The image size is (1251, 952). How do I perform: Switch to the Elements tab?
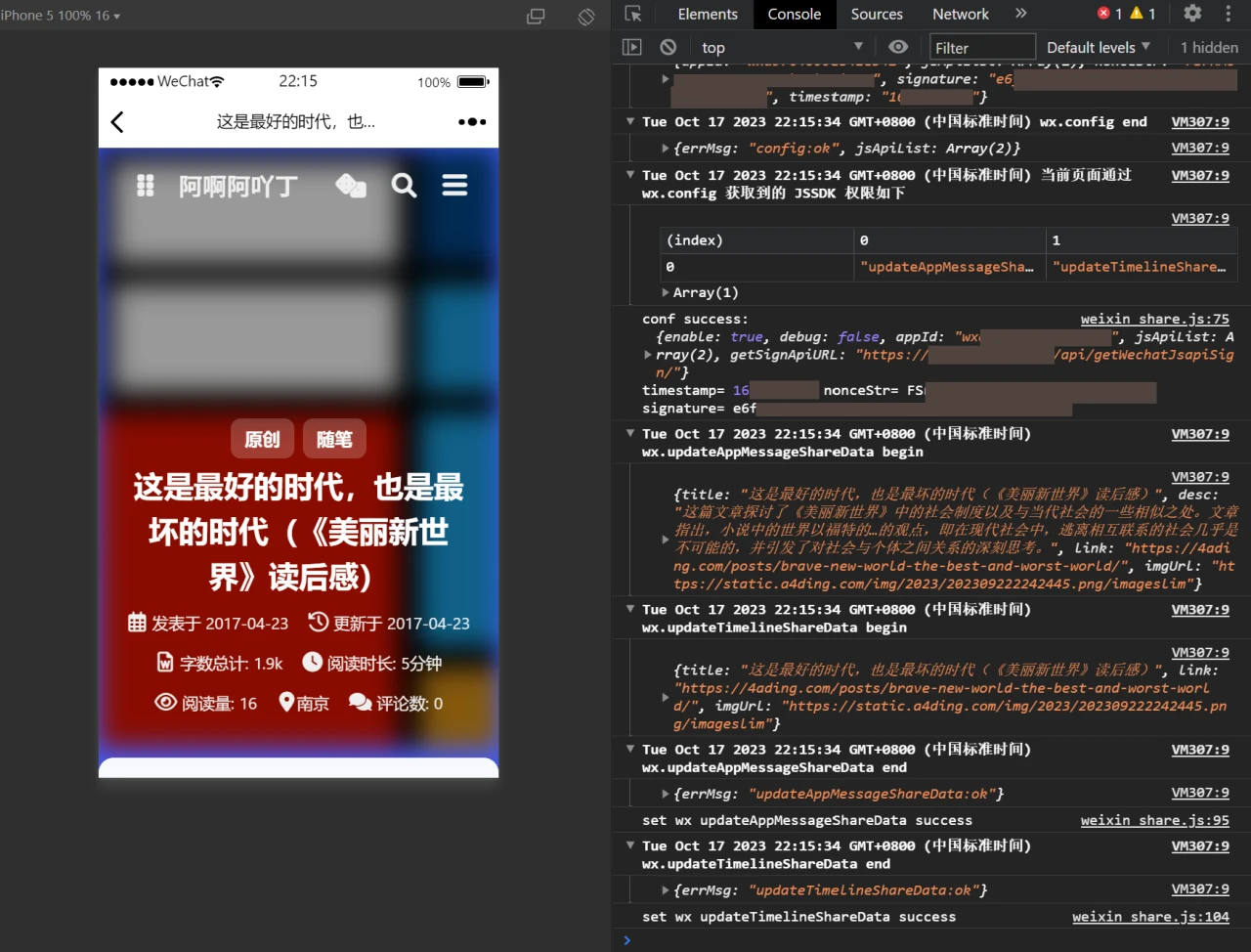(707, 14)
